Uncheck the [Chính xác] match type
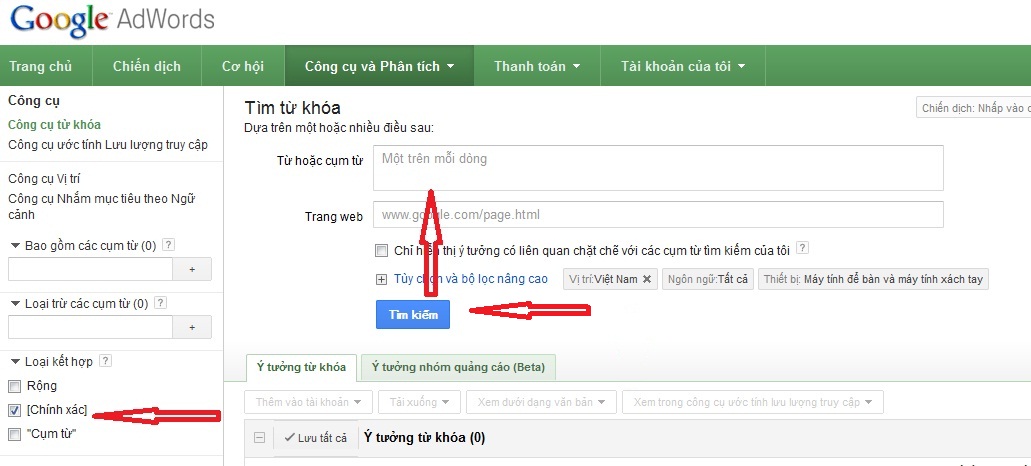 14,410
